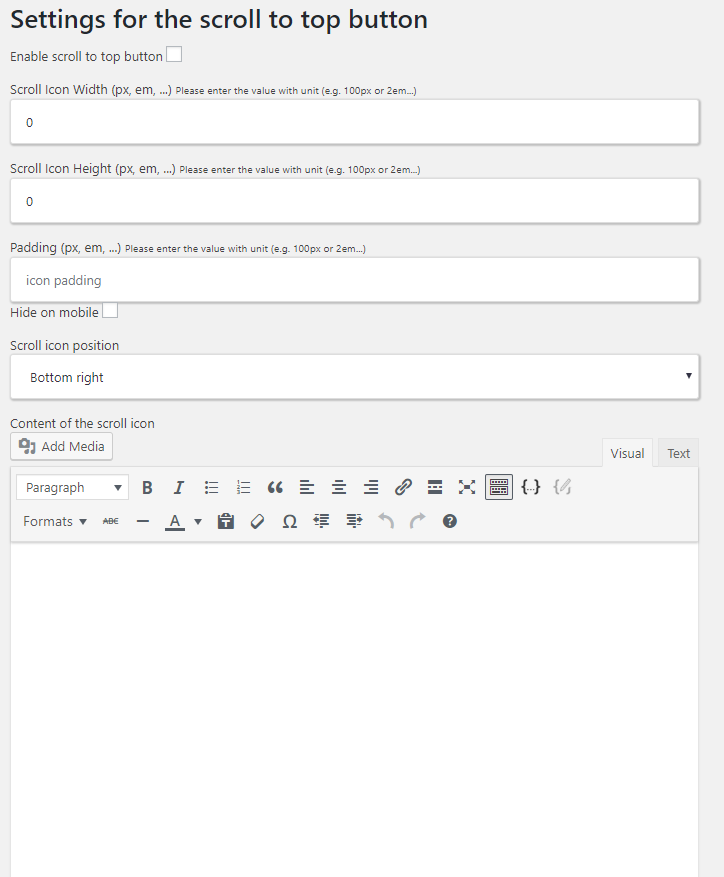Open the Scroll icon position dropdown
724x877 pixels.
(x=354, y=377)
